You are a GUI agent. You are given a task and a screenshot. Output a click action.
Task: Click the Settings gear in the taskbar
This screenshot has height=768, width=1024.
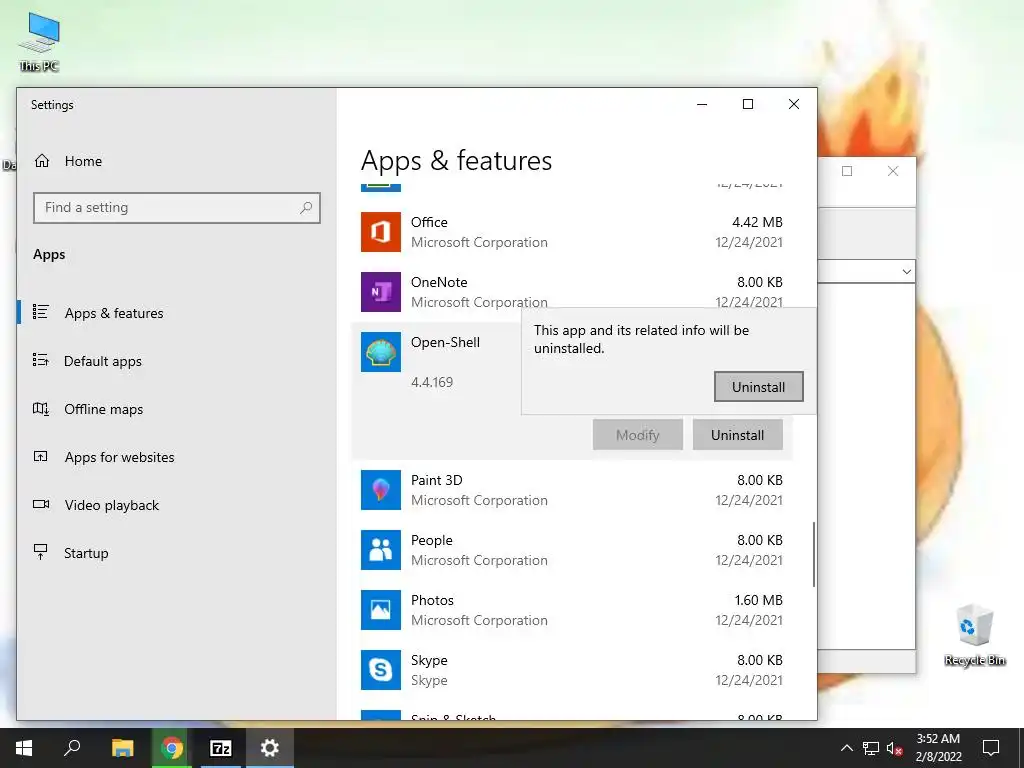(x=270, y=748)
